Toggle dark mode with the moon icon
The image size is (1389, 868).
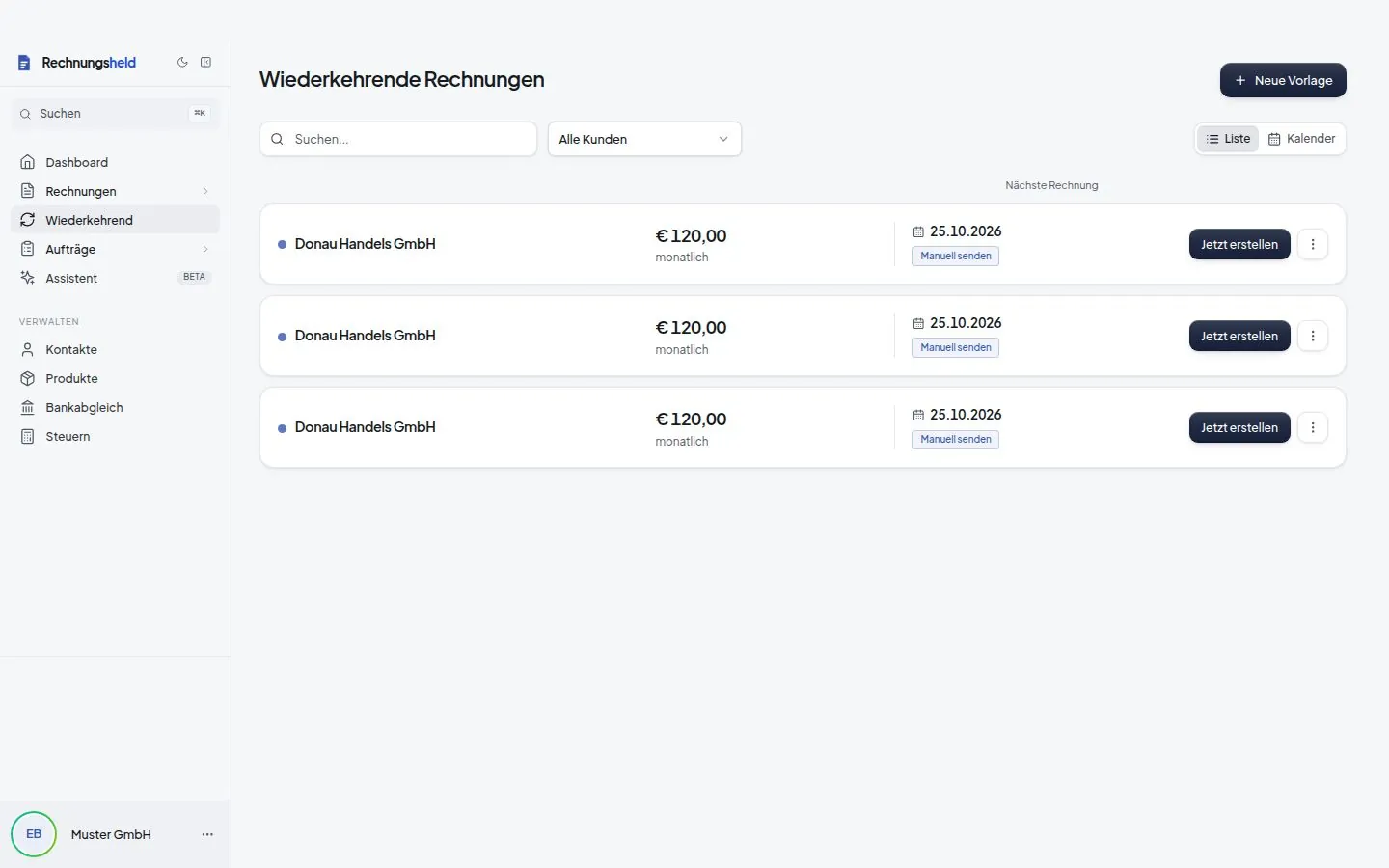point(182,63)
